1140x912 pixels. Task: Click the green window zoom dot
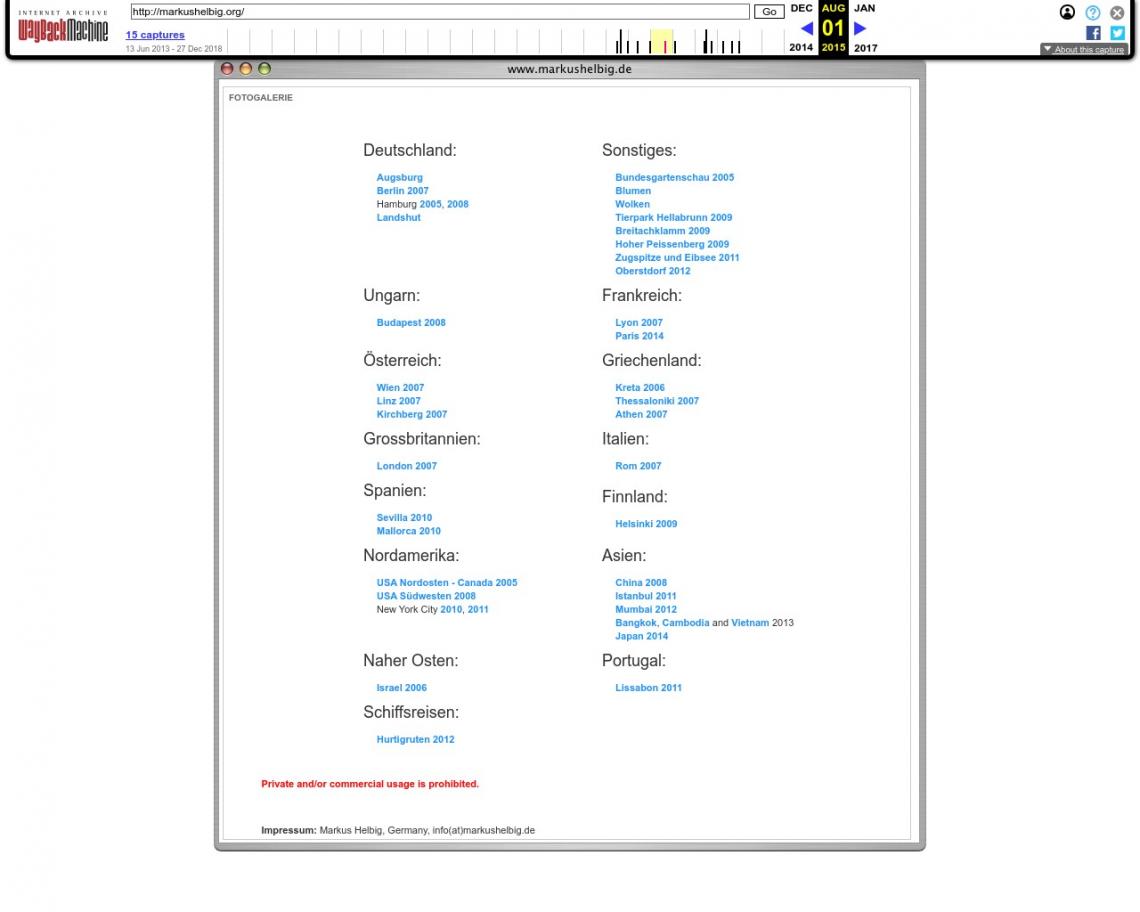click(x=265, y=68)
